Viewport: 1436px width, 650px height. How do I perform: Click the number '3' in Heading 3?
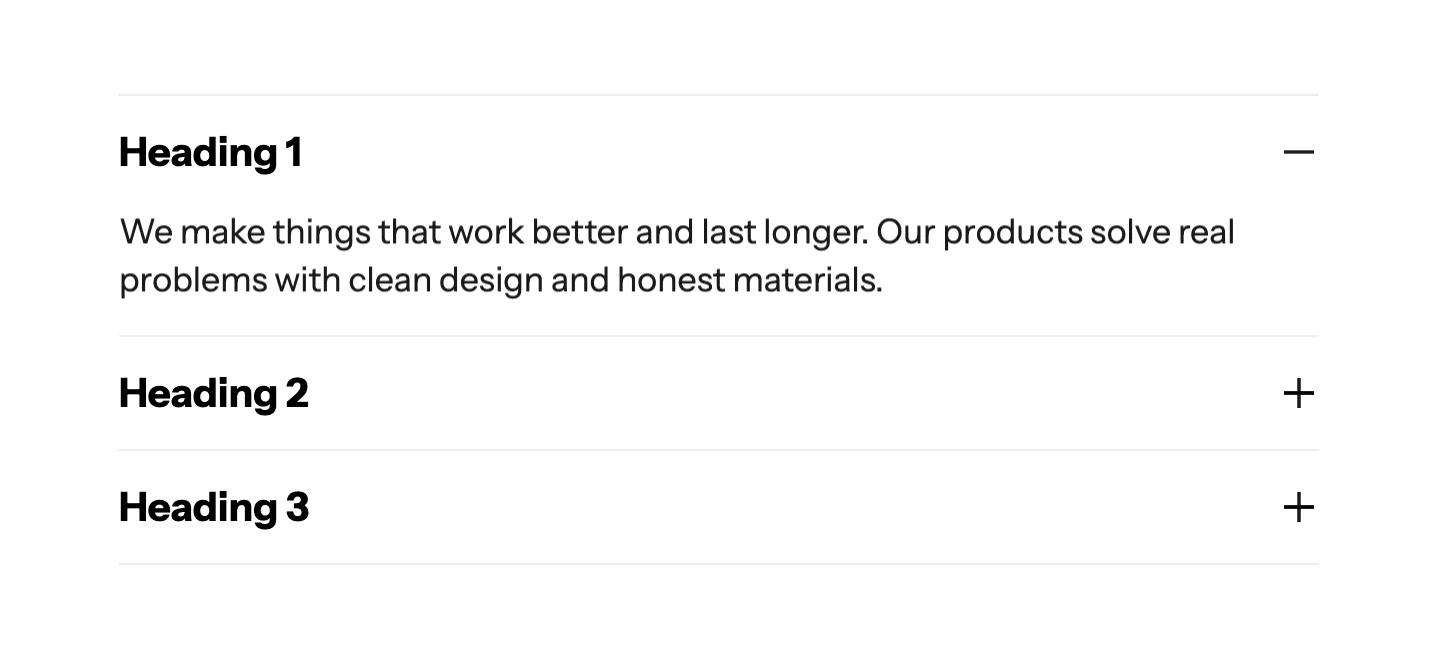click(297, 507)
